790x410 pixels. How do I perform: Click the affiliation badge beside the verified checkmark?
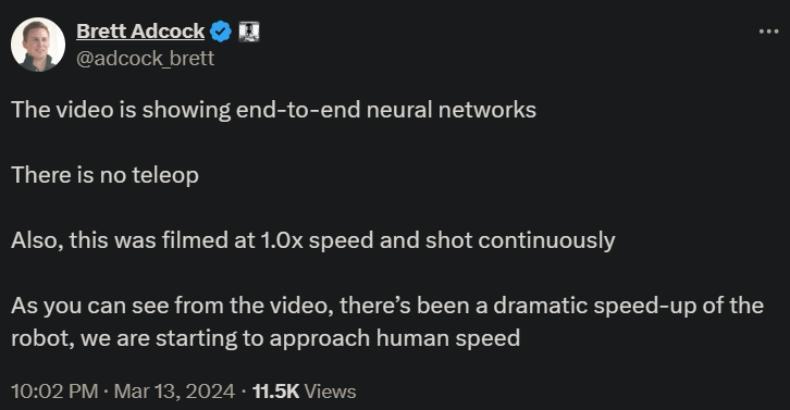click(250, 32)
